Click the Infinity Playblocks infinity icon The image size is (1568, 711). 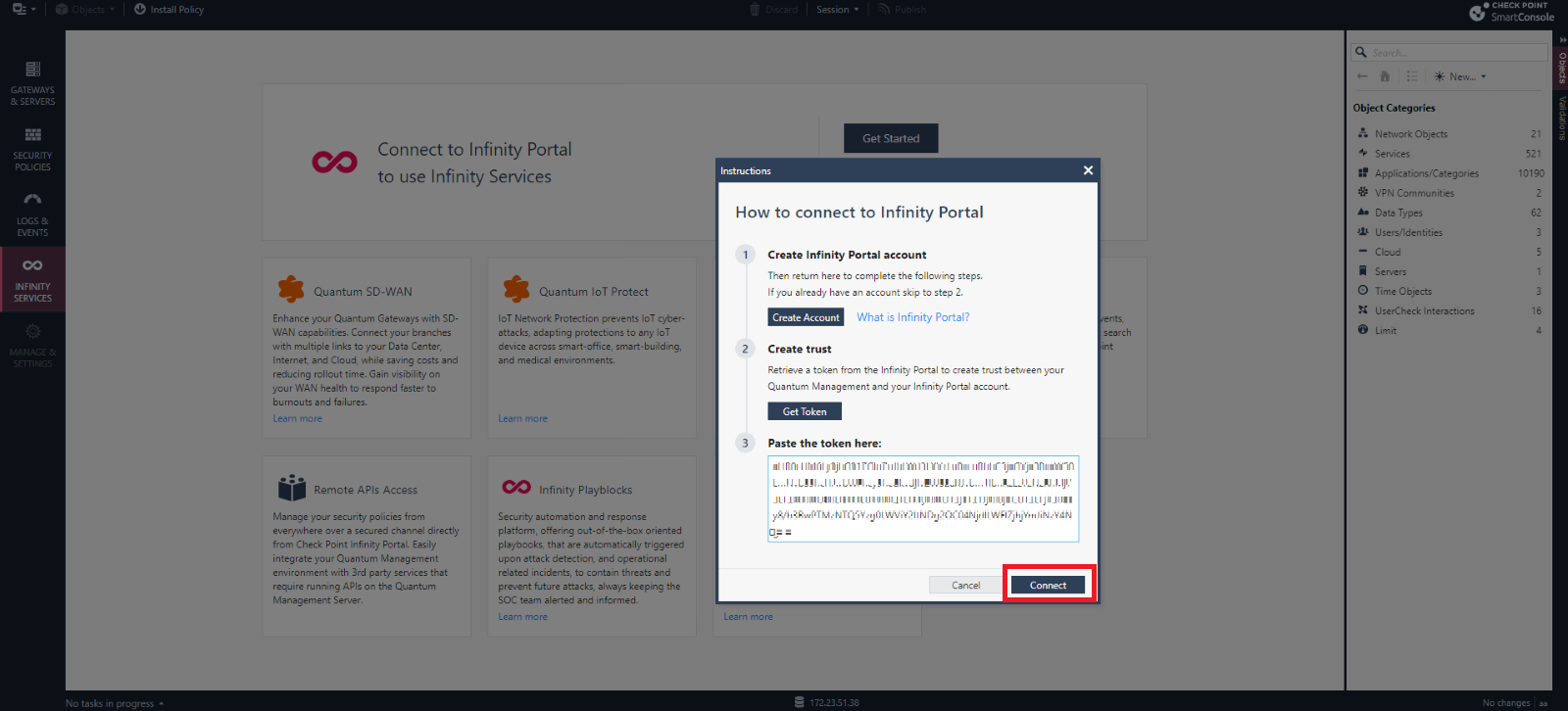pos(516,487)
